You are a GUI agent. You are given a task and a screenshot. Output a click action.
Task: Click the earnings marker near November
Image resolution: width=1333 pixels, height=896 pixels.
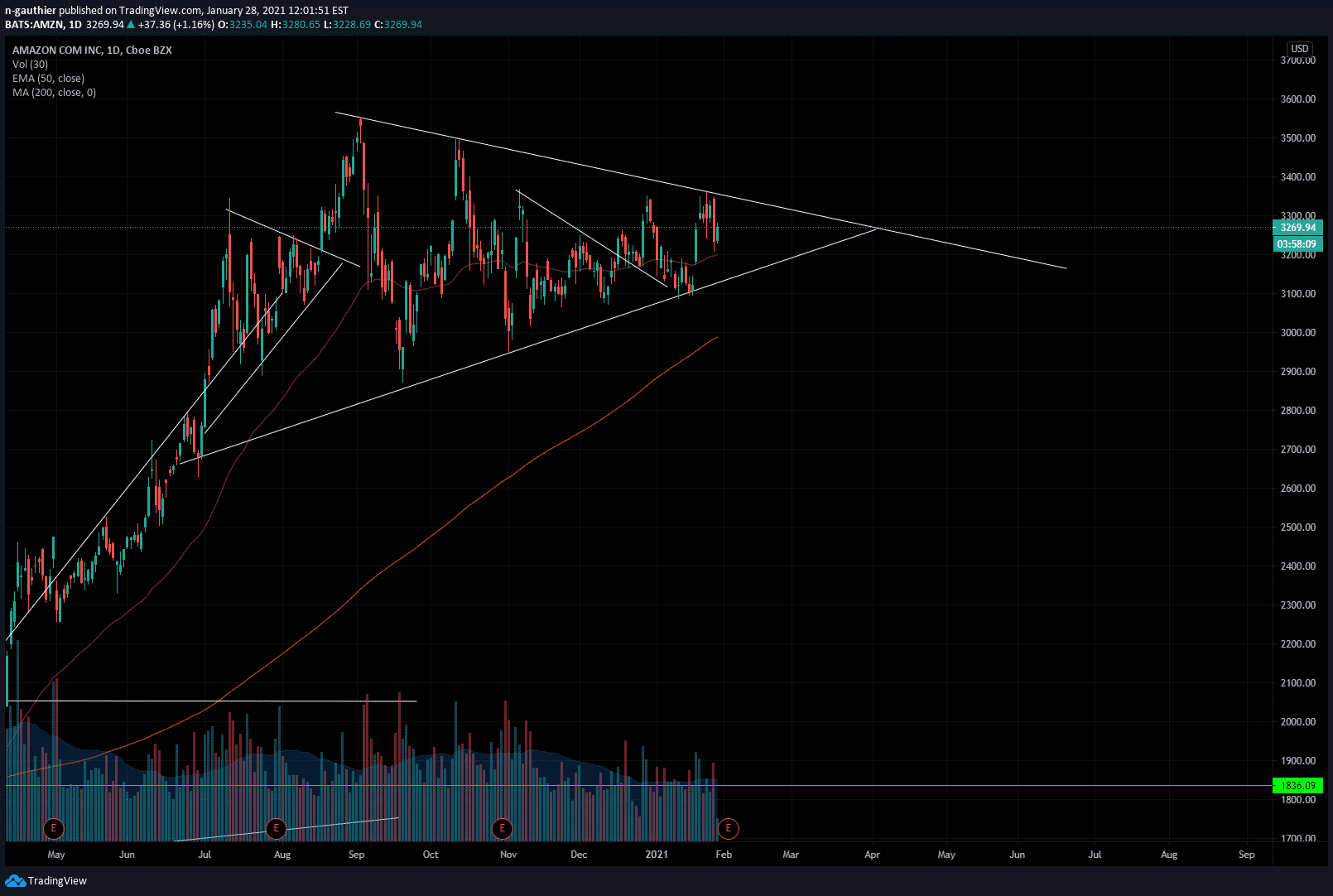[x=502, y=827]
